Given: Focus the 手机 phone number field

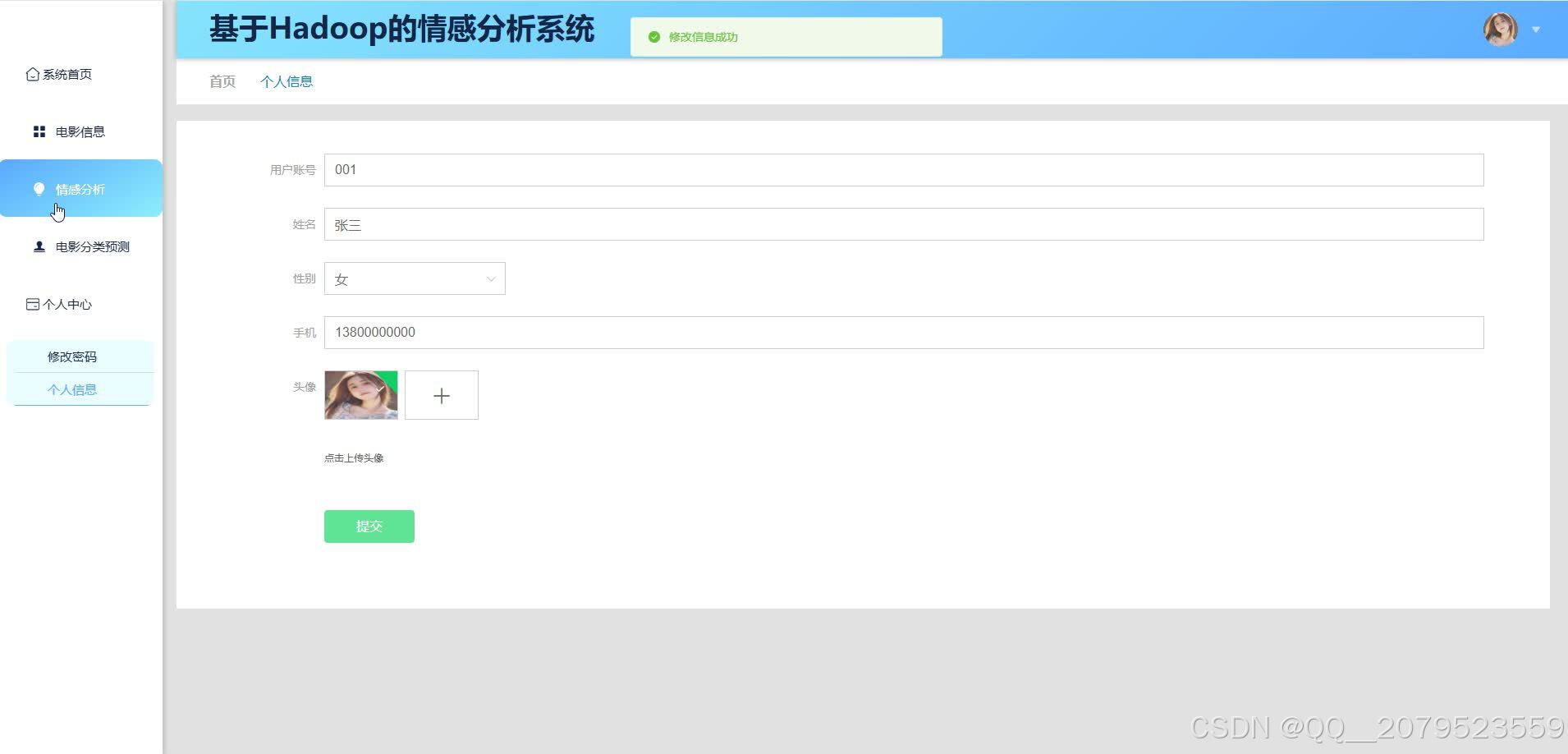Looking at the screenshot, I should click(904, 333).
